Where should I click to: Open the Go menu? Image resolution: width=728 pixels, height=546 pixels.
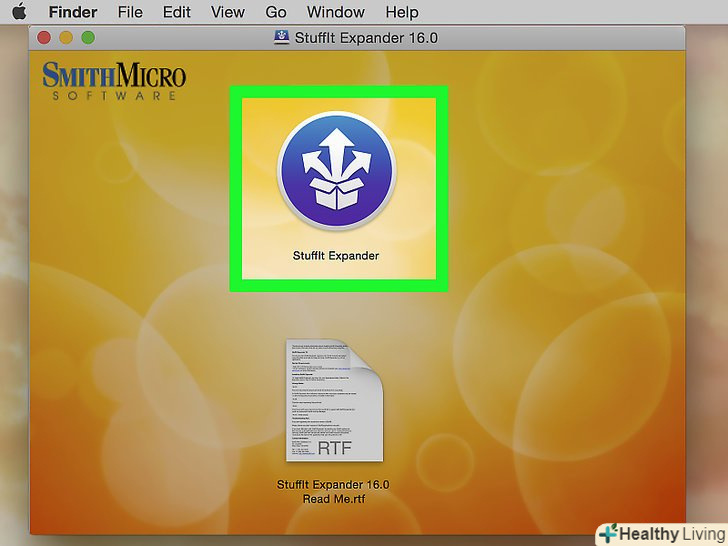point(275,12)
